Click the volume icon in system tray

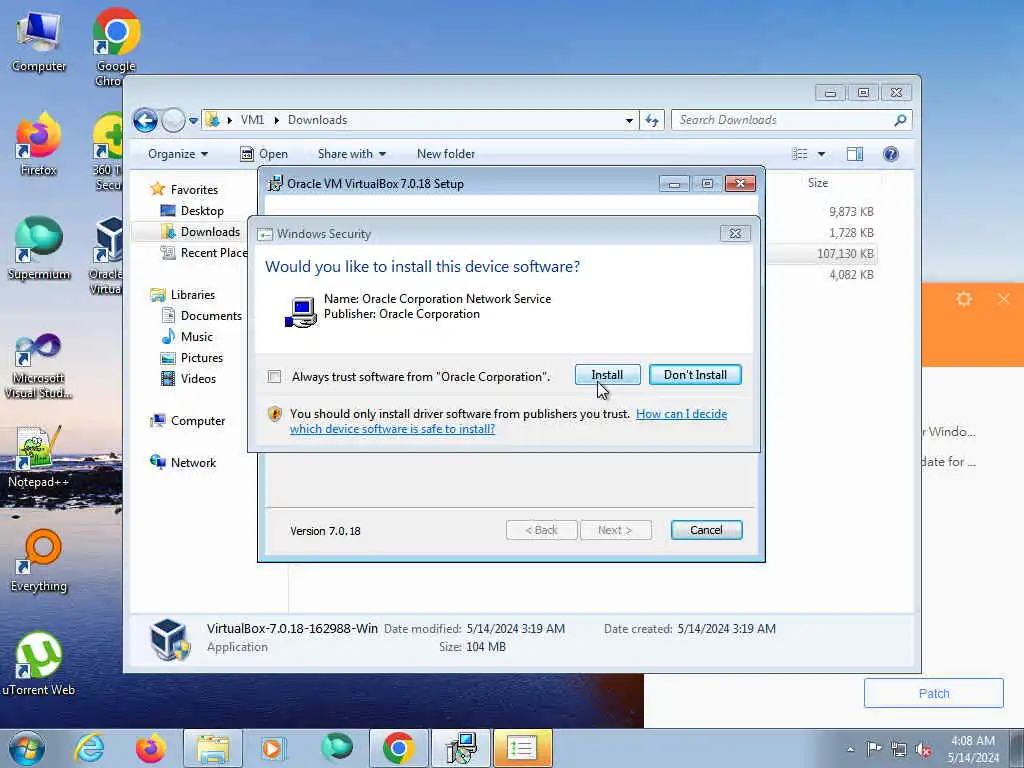[x=923, y=749]
